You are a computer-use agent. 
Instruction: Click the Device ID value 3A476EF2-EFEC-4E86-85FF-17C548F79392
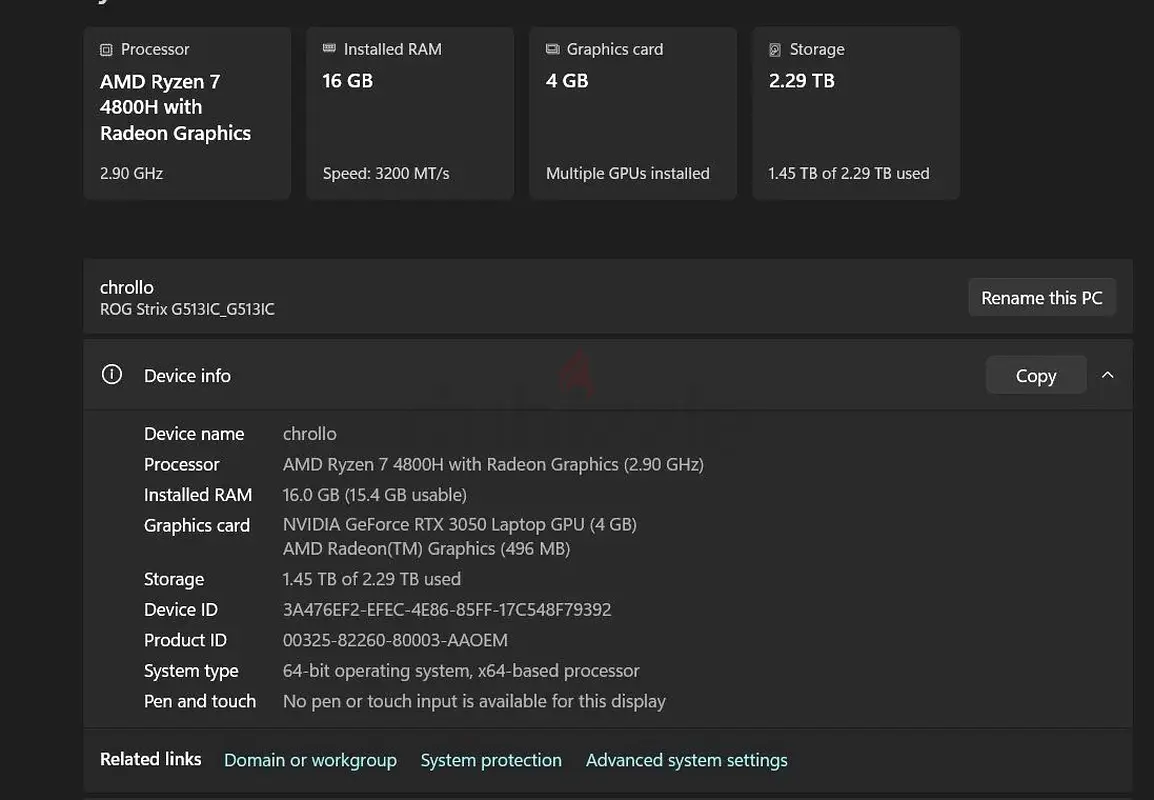447,610
